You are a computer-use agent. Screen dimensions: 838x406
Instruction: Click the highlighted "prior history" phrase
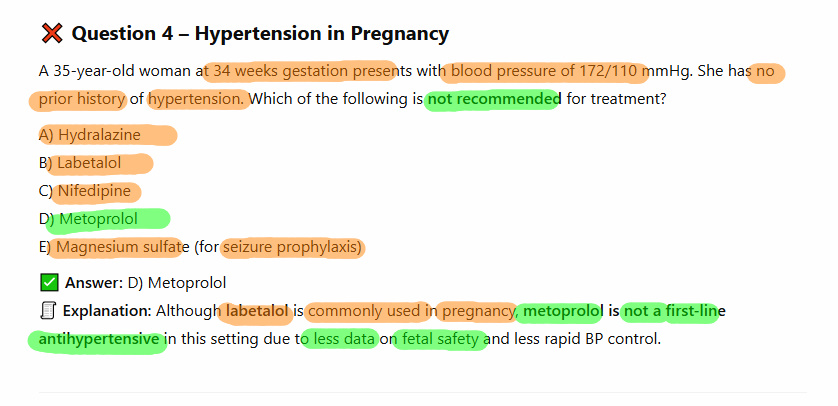tap(82, 99)
